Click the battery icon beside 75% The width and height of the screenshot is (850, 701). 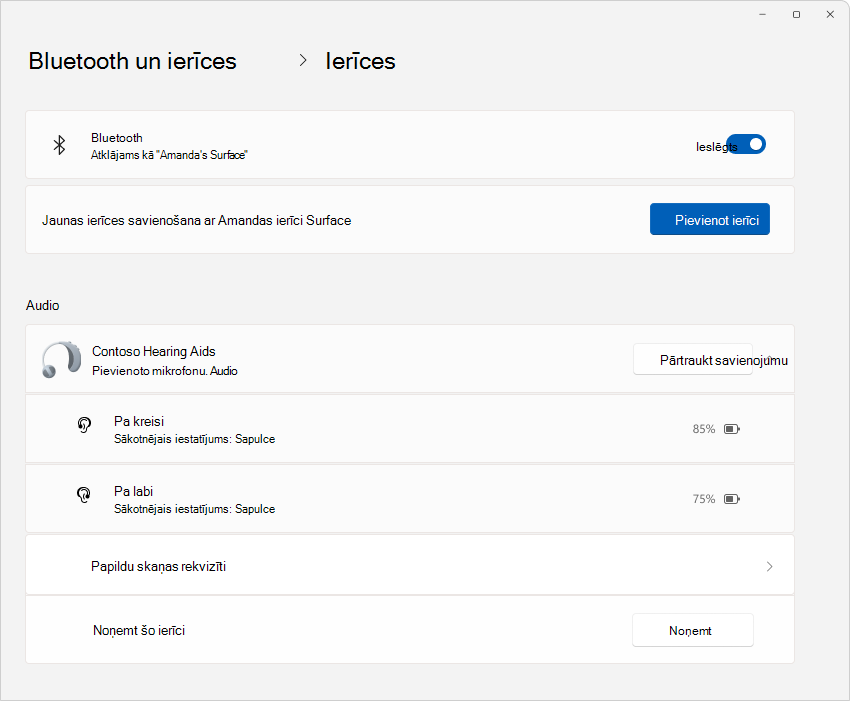tap(732, 499)
